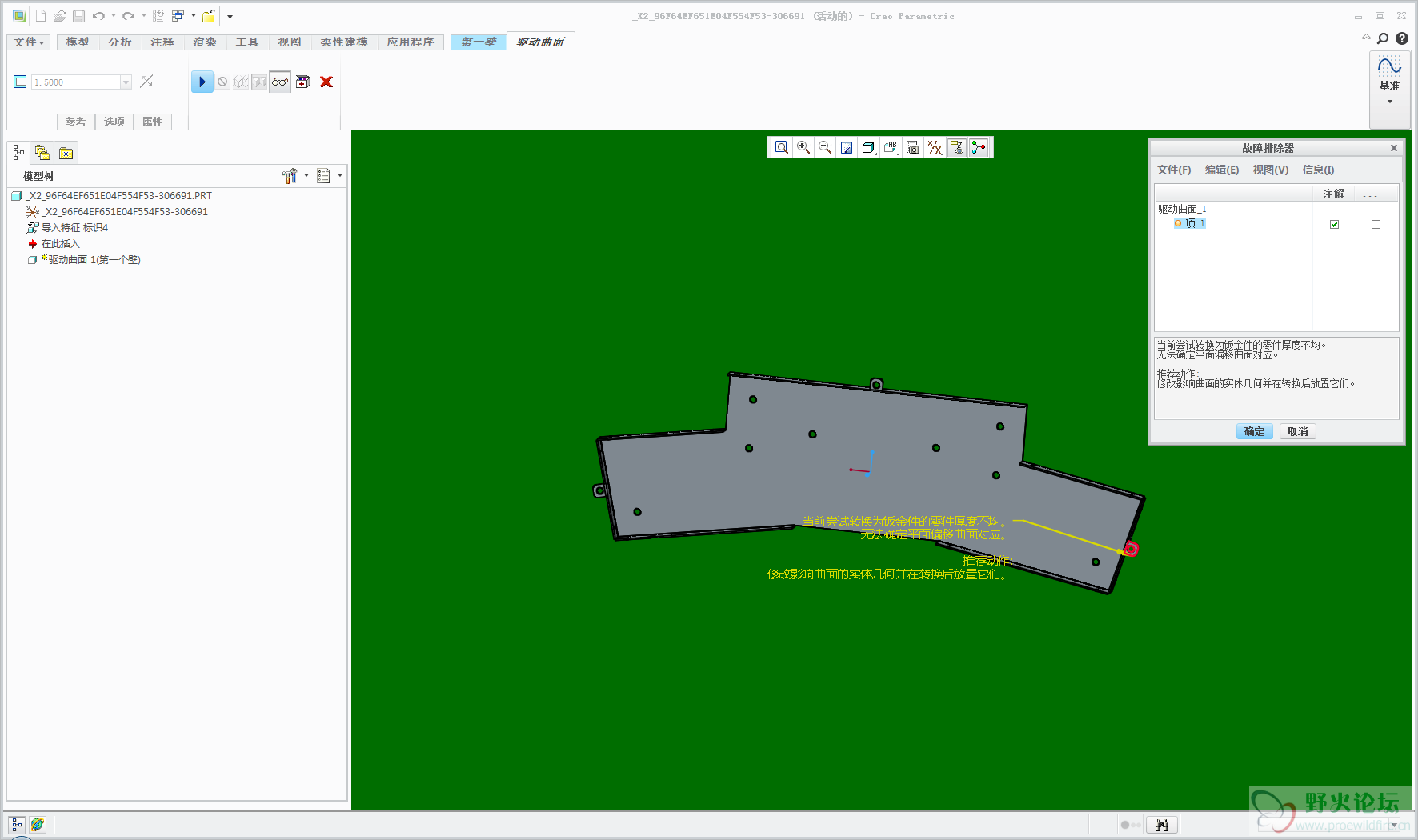Open the 属性 panel tab
Image resolution: width=1418 pixels, height=840 pixels.
click(152, 122)
